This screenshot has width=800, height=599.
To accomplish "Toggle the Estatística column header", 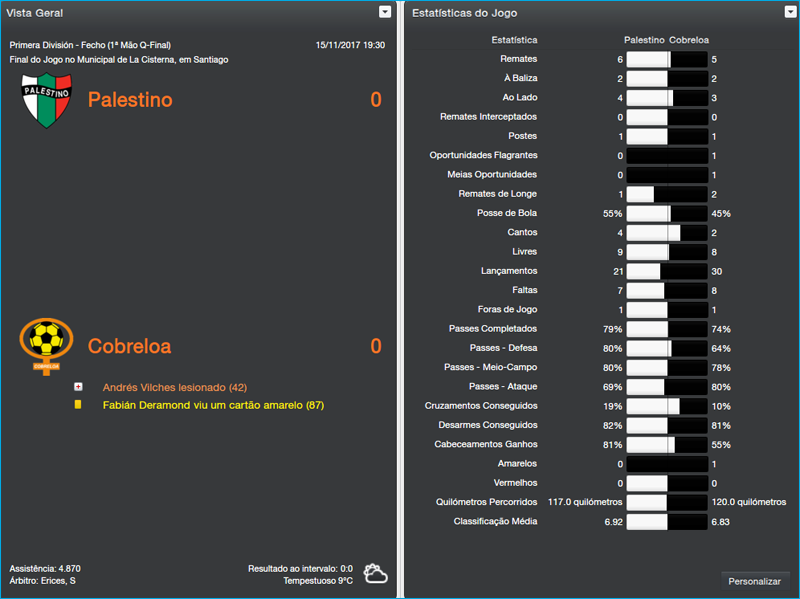I will pos(516,41).
